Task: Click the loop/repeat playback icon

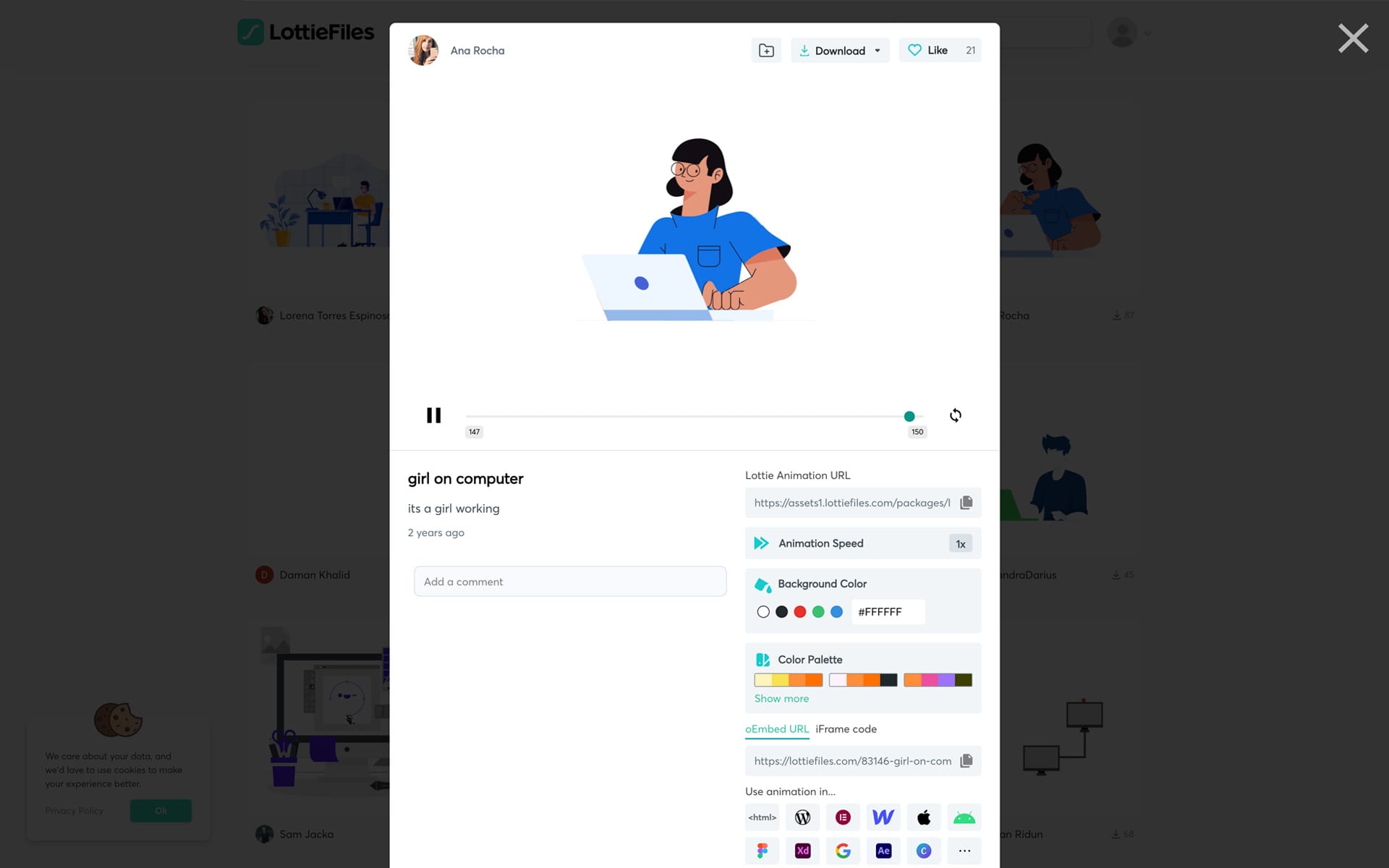Action: tap(955, 415)
